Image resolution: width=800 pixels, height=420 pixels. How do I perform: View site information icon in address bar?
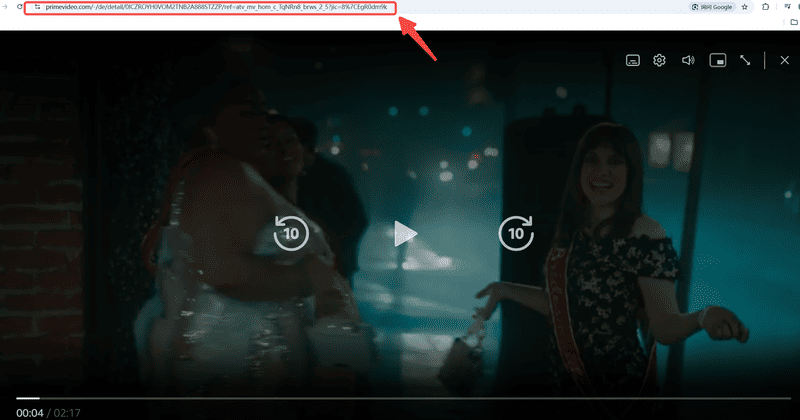point(37,7)
